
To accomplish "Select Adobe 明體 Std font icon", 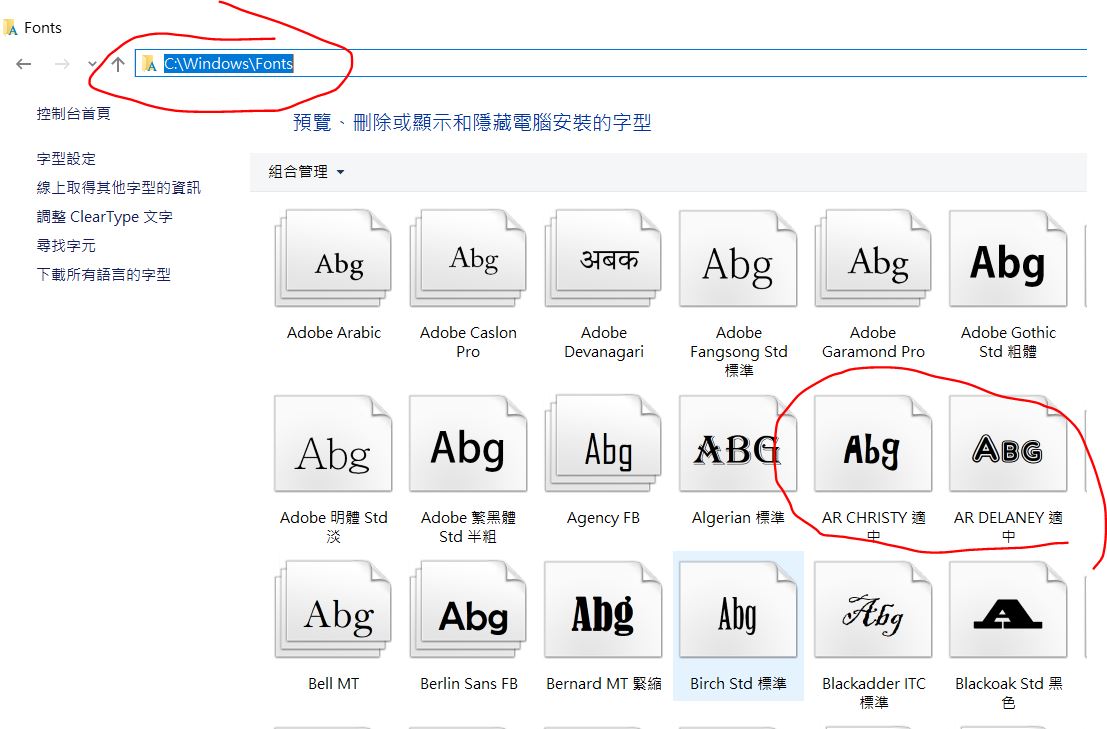I will point(333,443).
